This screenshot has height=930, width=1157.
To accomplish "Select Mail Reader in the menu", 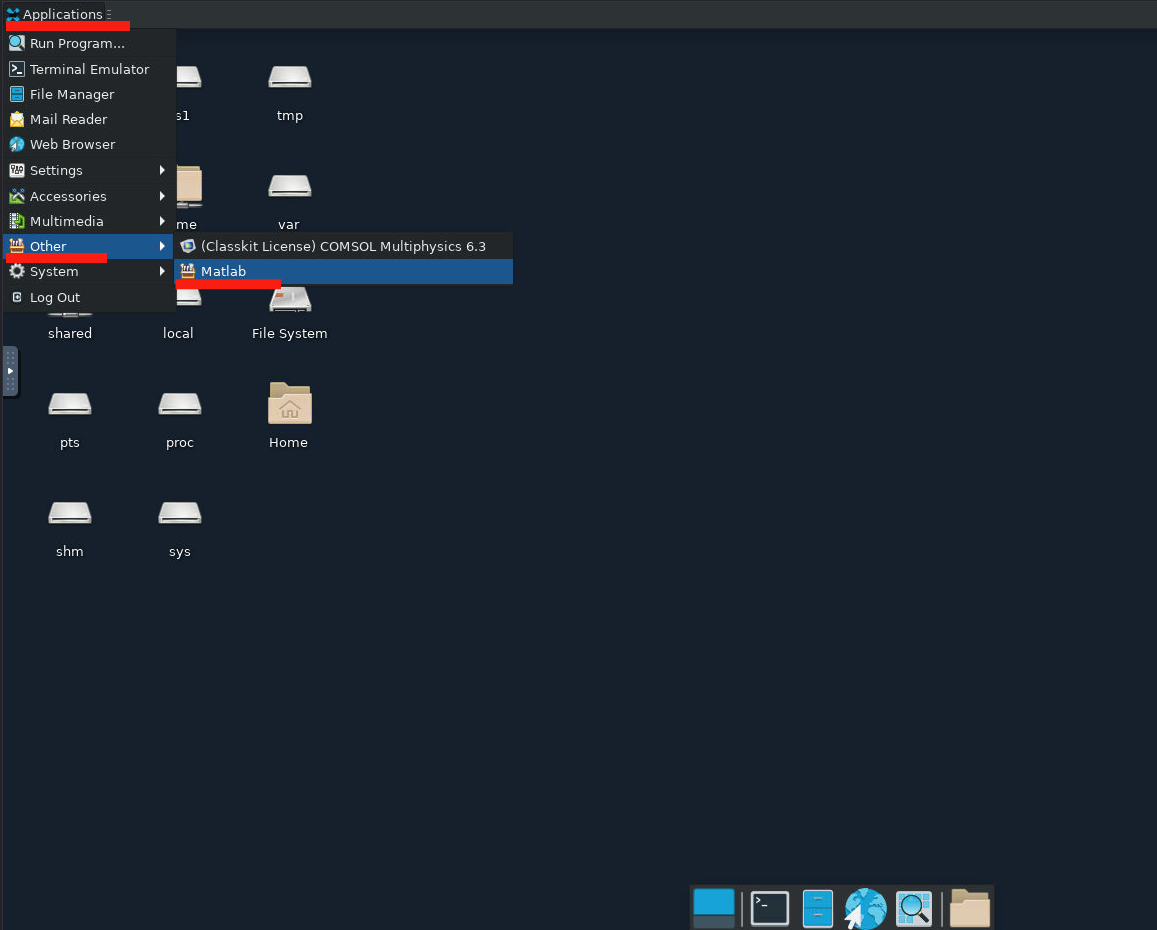I will coord(89,120).
